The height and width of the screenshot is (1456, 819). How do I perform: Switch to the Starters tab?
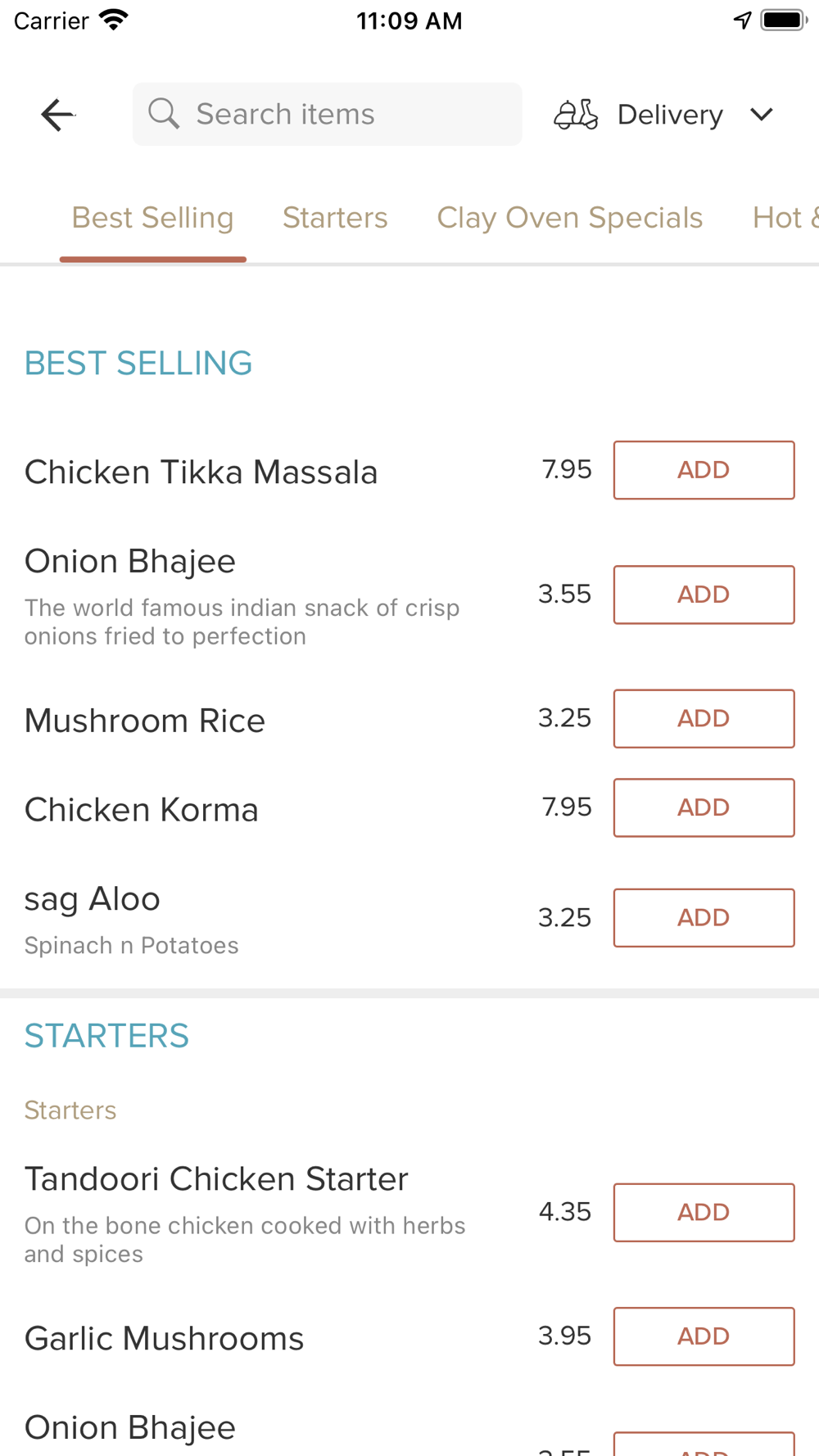(335, 218)
